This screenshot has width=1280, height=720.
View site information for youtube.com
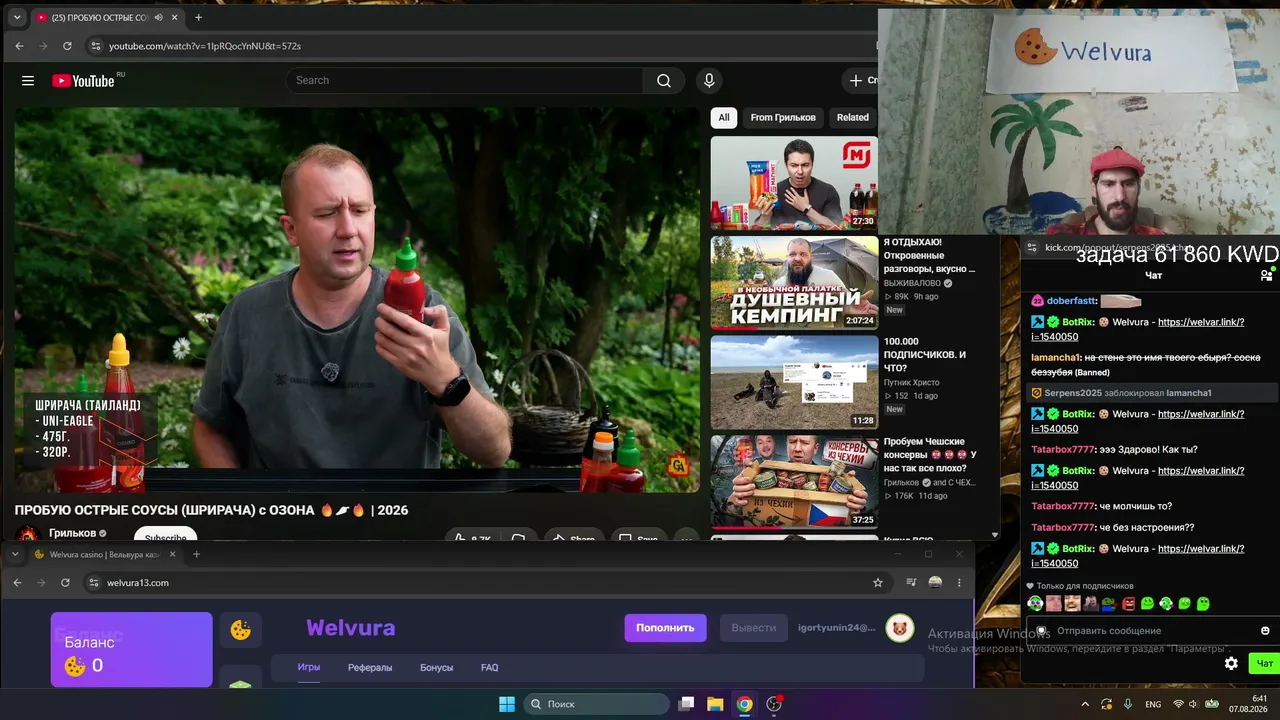[x=96, y=46]
